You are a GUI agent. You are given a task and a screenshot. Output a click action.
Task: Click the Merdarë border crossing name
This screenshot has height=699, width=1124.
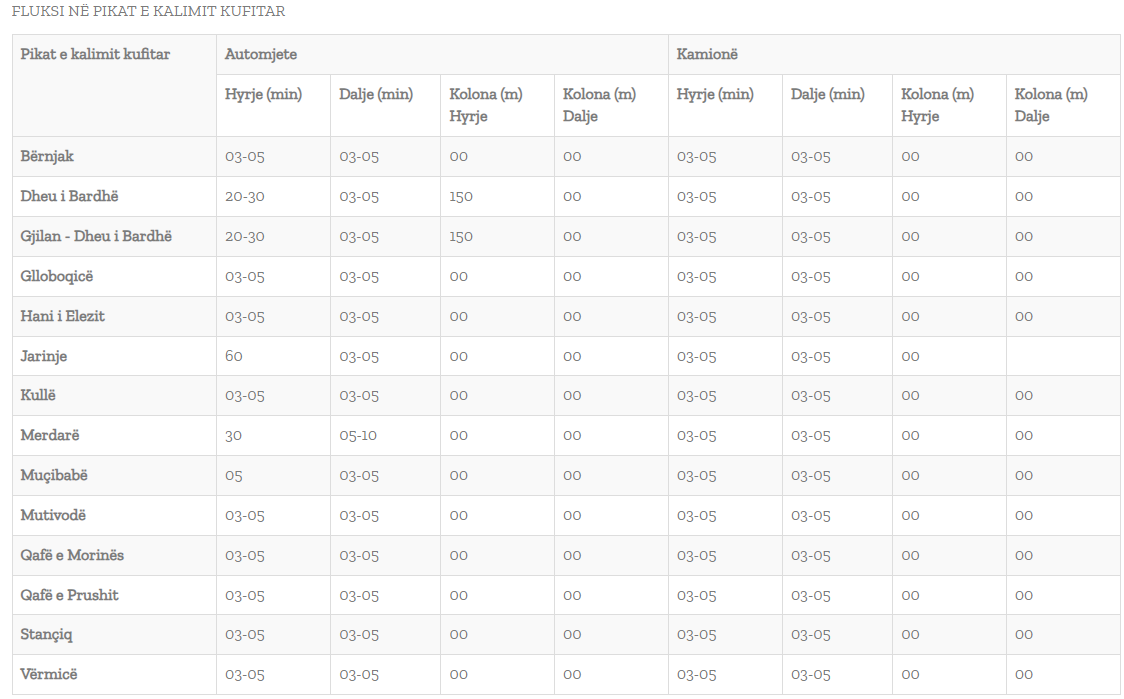point(50,435)
